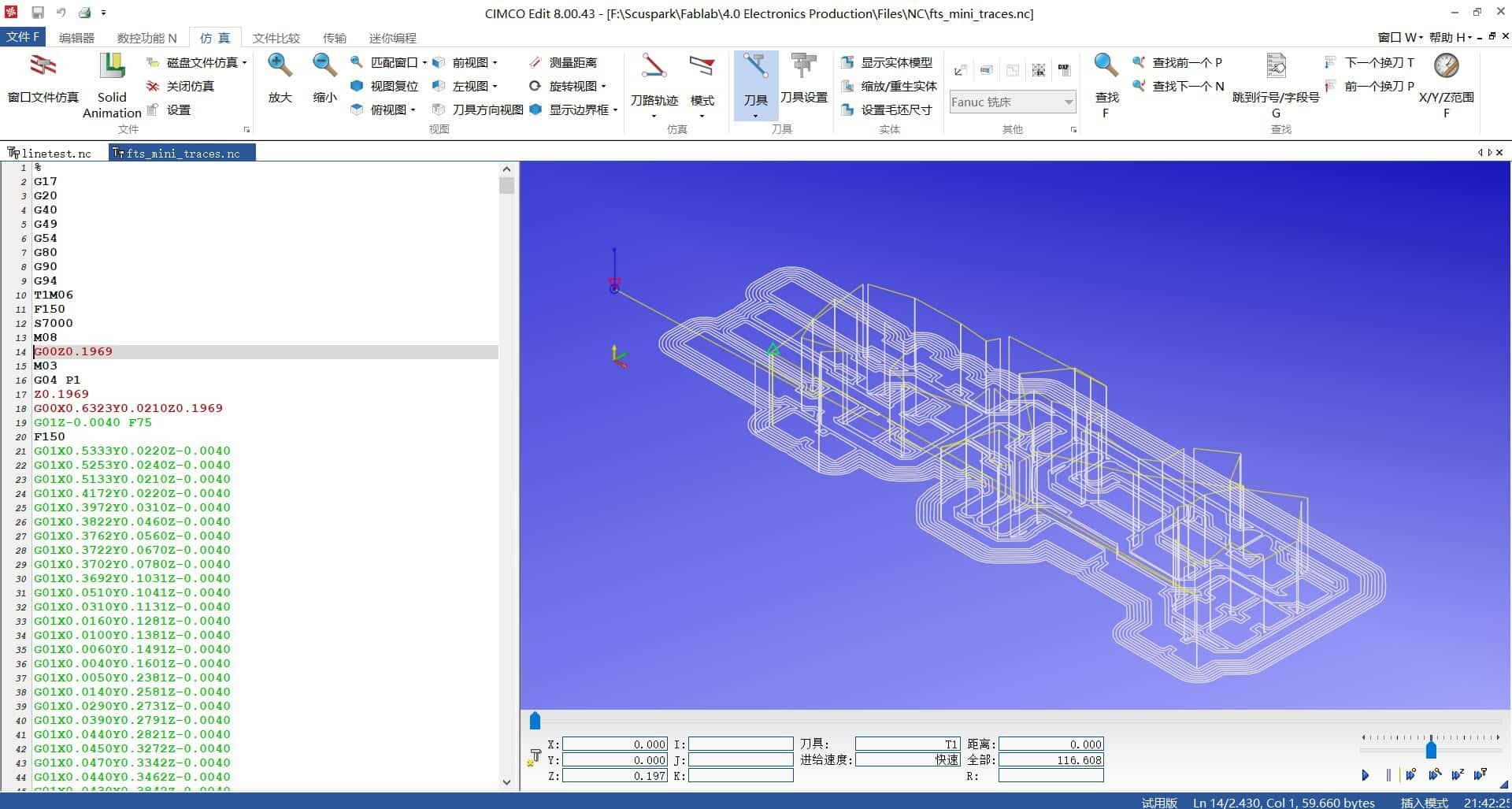Find previous with 查找前一个 P
Screen dimensions: 1512x809
point(1178,62)
